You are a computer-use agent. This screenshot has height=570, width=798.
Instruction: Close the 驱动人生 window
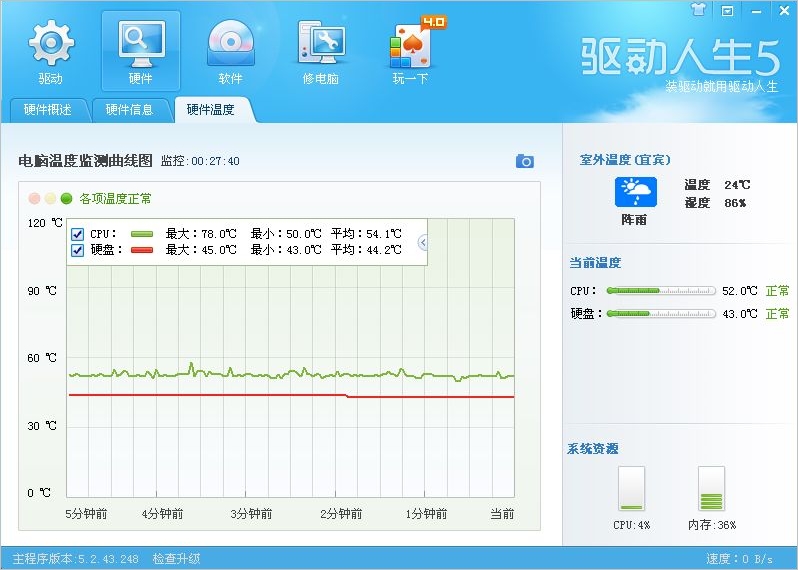784,10
